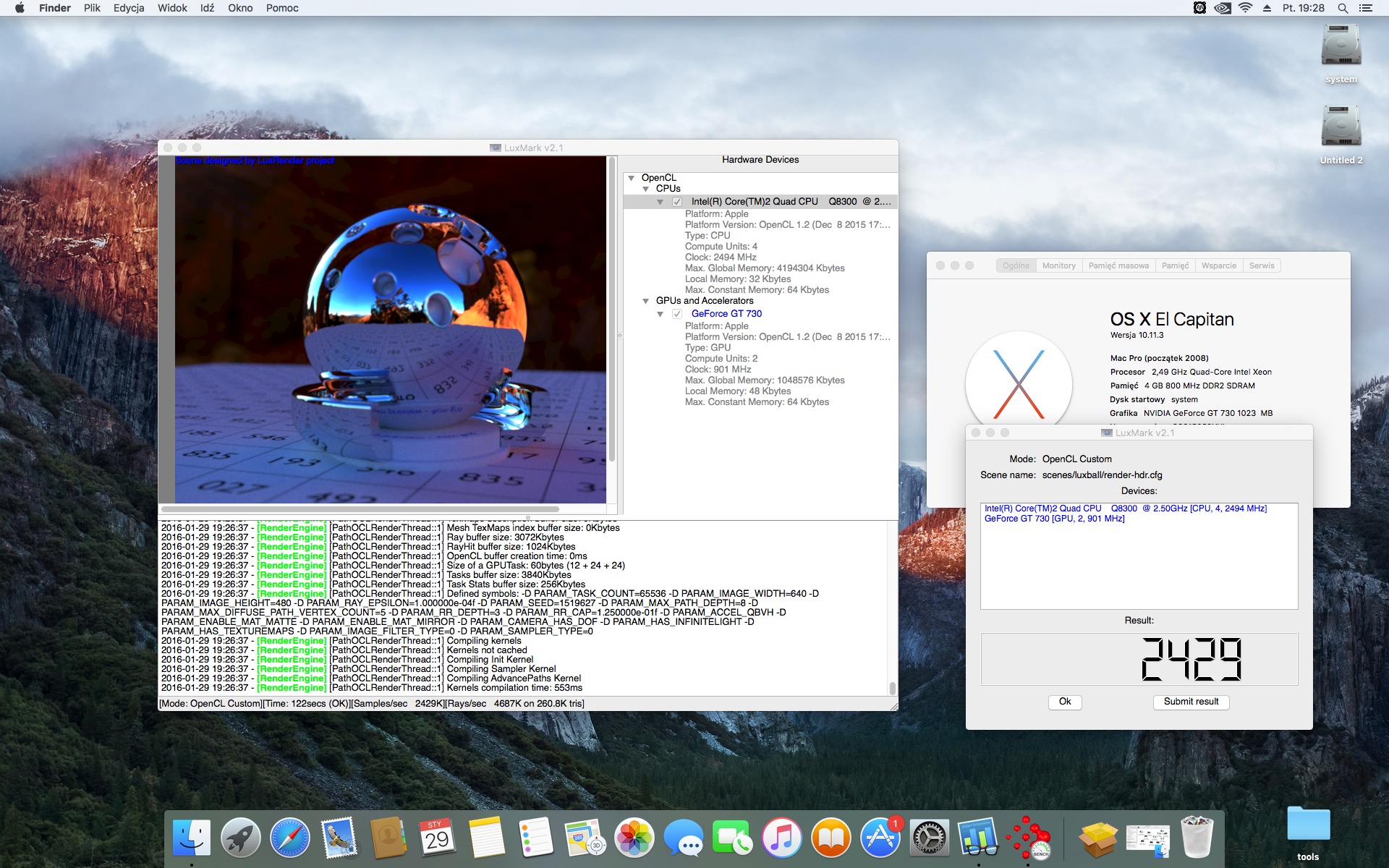Click the log panel vertical scrollbar
The height and width of the screenshot is (868, 1389).
(x=892, y=687)
